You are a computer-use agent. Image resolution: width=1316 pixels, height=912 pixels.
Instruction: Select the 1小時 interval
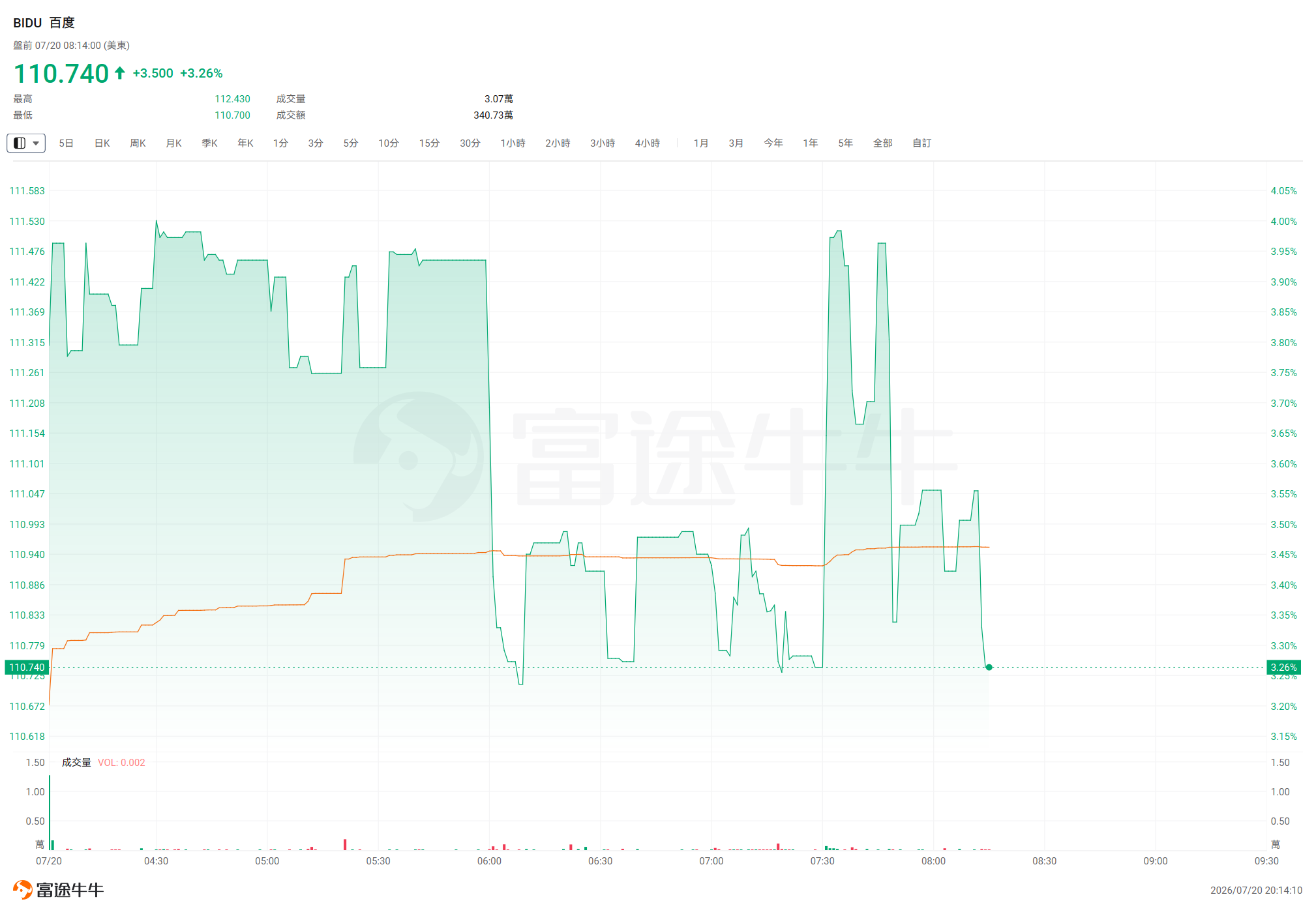(513, 143)
